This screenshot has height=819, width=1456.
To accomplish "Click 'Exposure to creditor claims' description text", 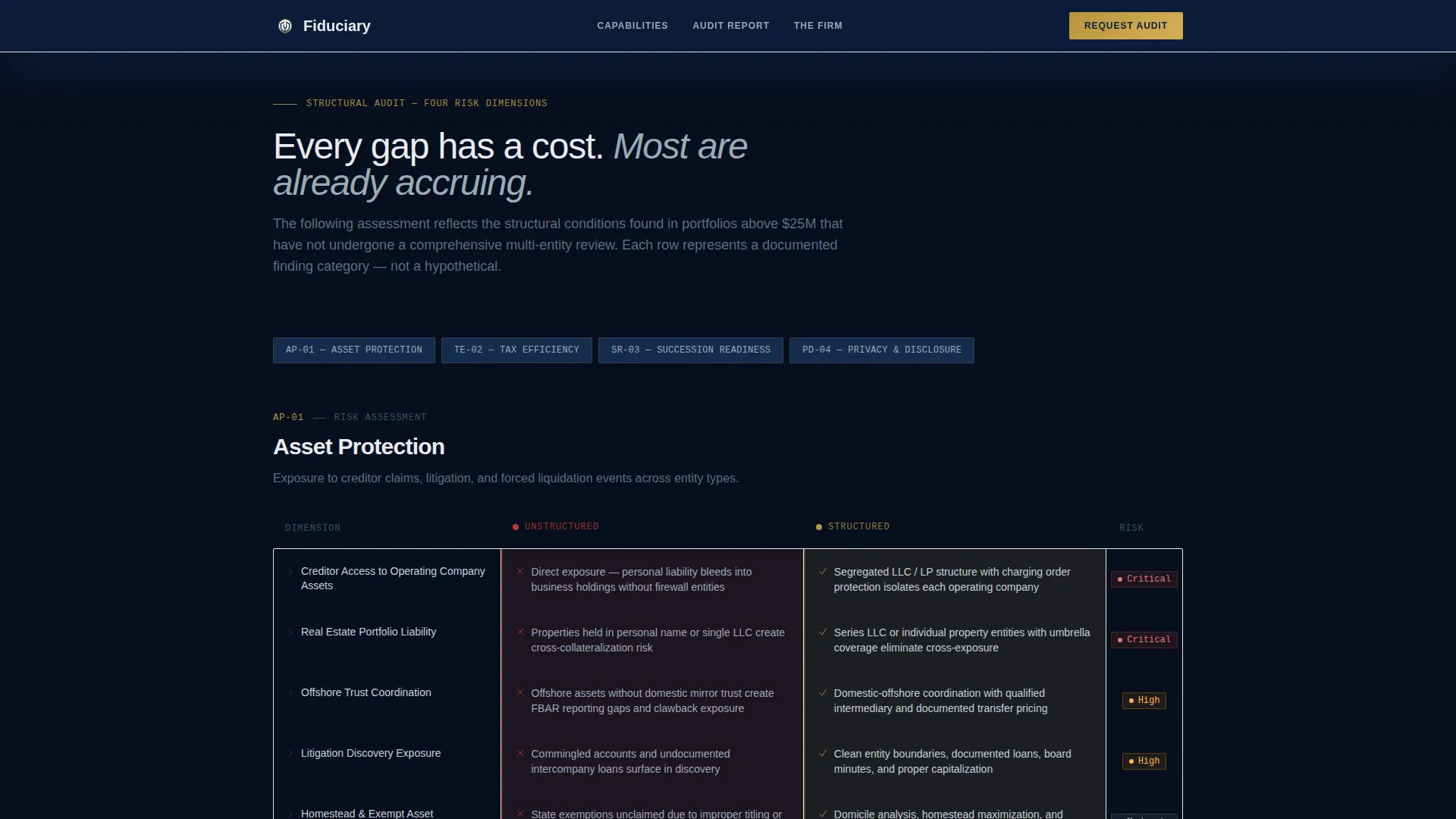I will click(506, 479).
